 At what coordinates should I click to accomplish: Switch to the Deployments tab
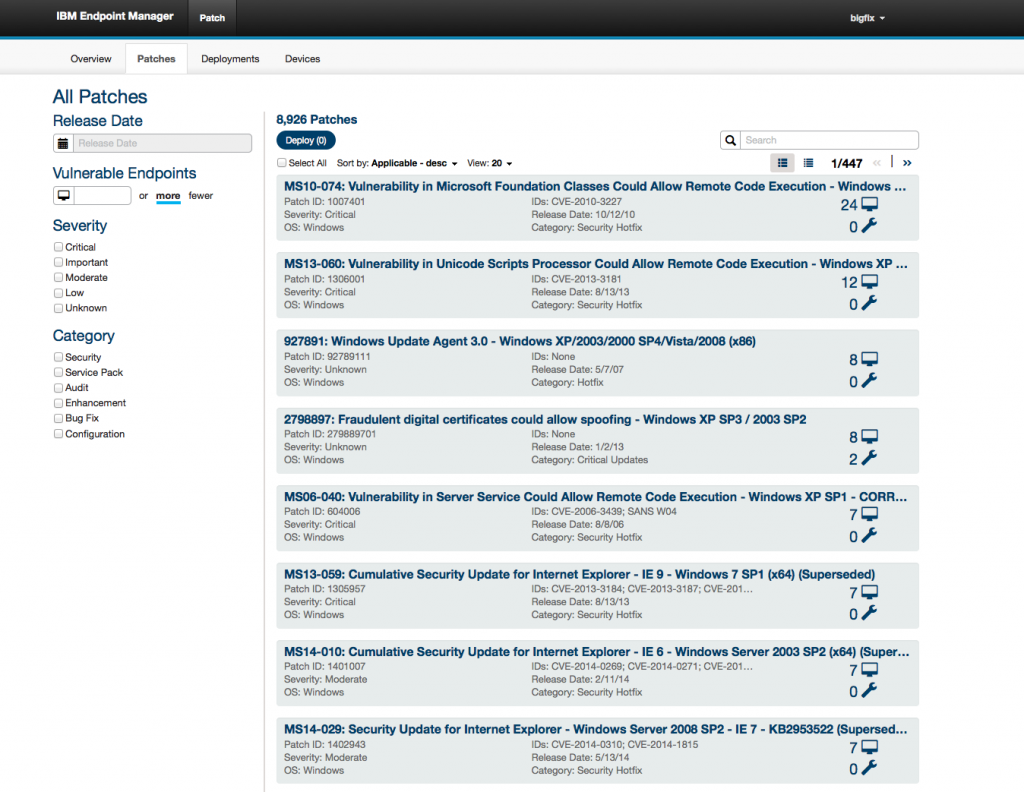click(x=230, y=59)
